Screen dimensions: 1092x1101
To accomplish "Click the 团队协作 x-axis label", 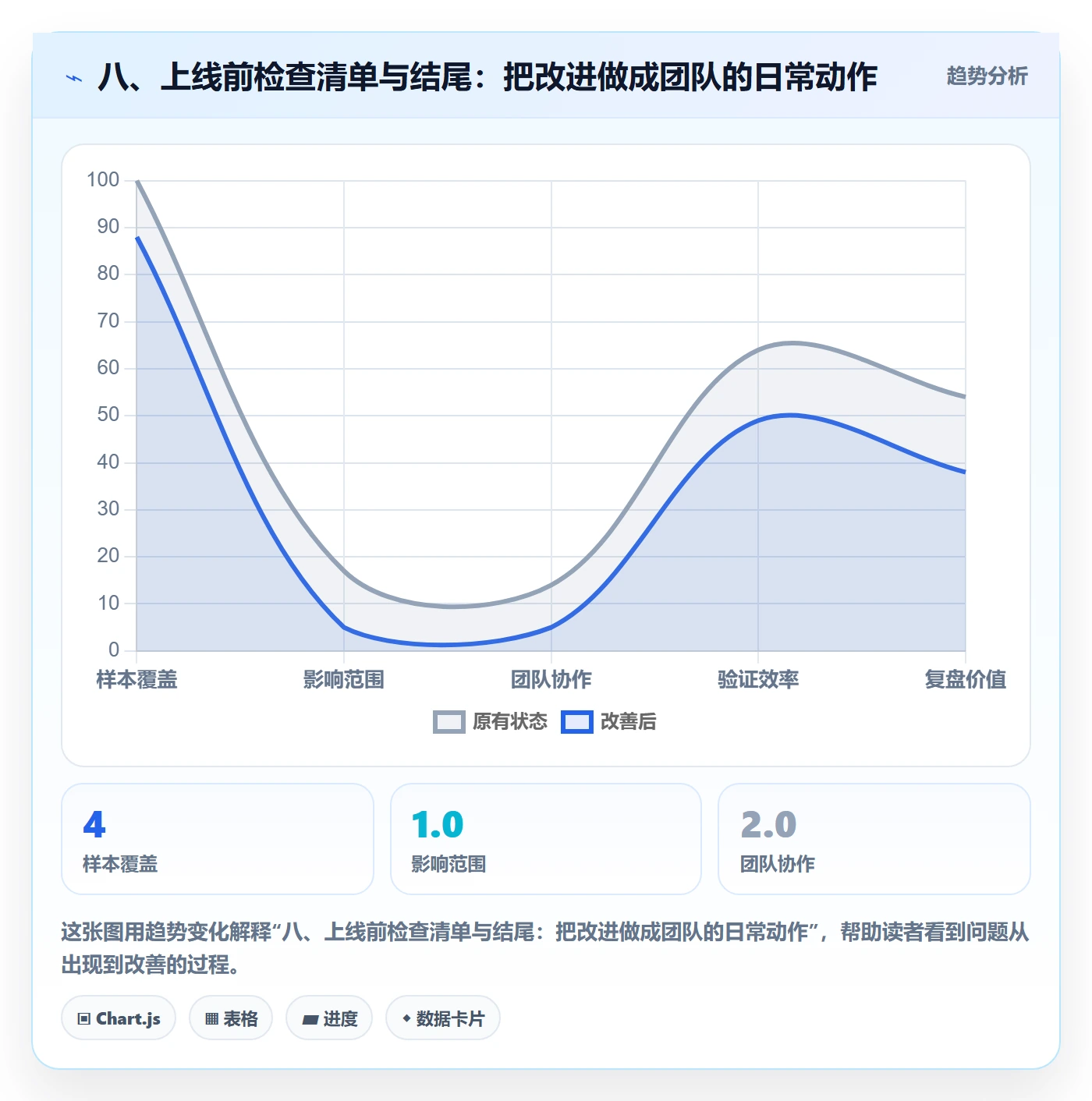I will (551, 680).
